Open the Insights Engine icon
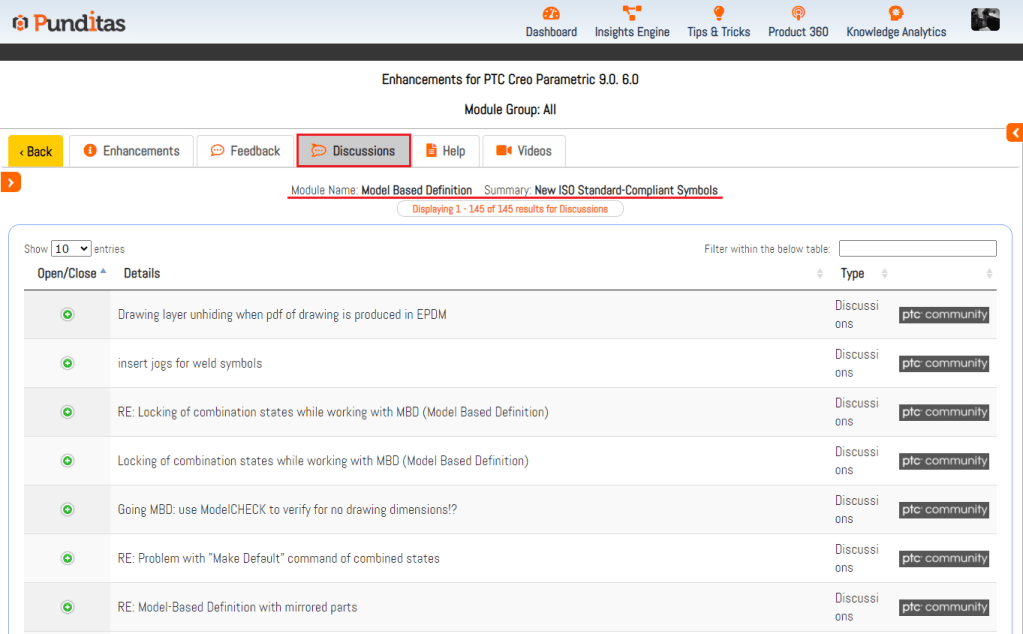Screen dimensions: 1023x634 click(632, 13)
